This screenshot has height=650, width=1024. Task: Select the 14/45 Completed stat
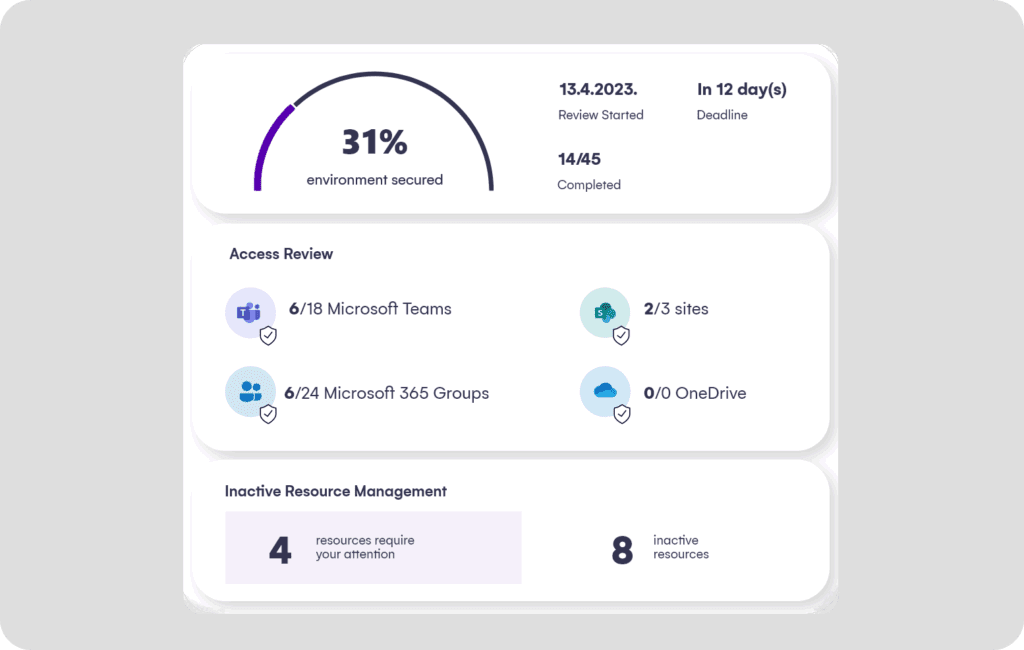[x=586, y=170]
